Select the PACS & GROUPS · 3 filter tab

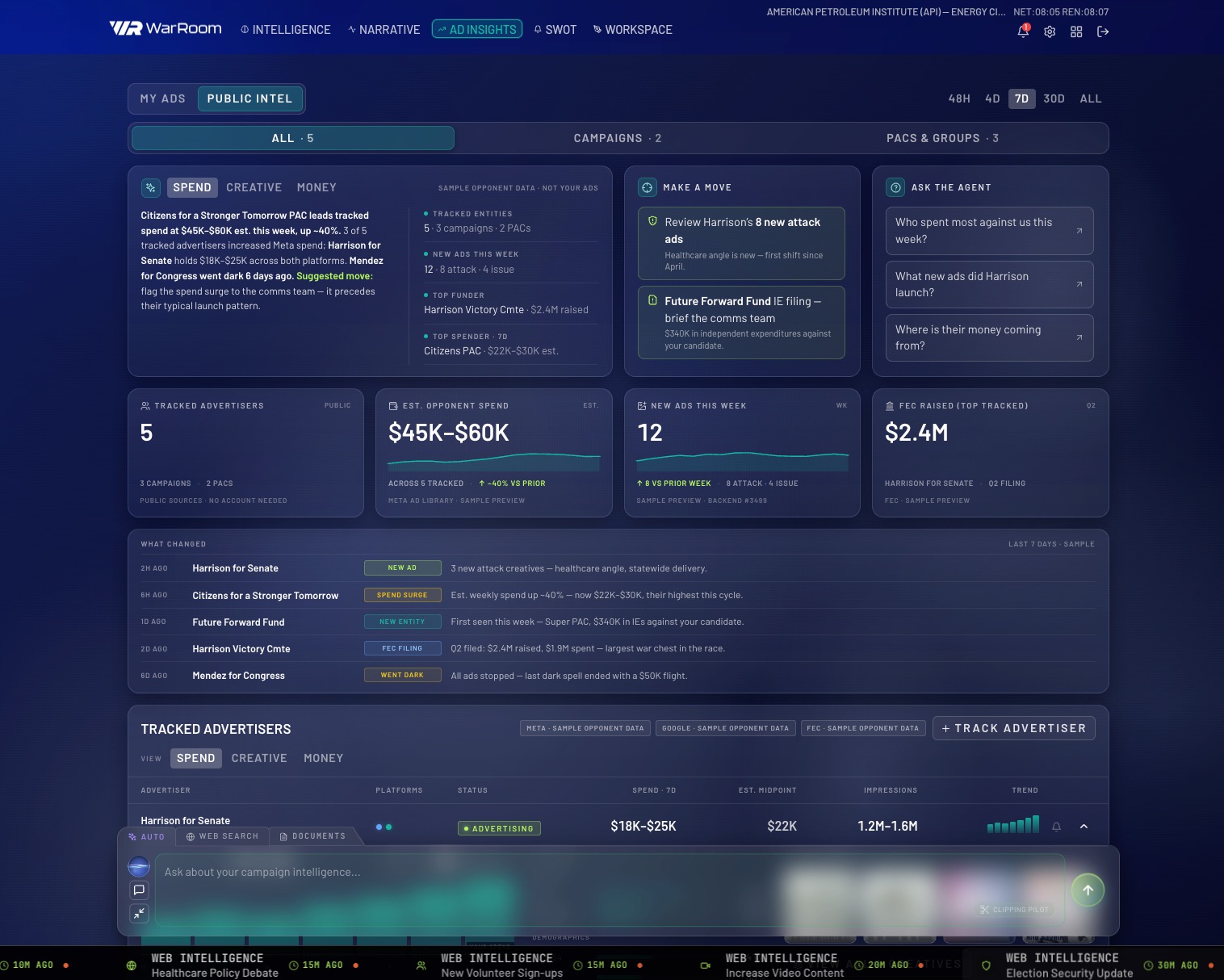click(943, 138)
